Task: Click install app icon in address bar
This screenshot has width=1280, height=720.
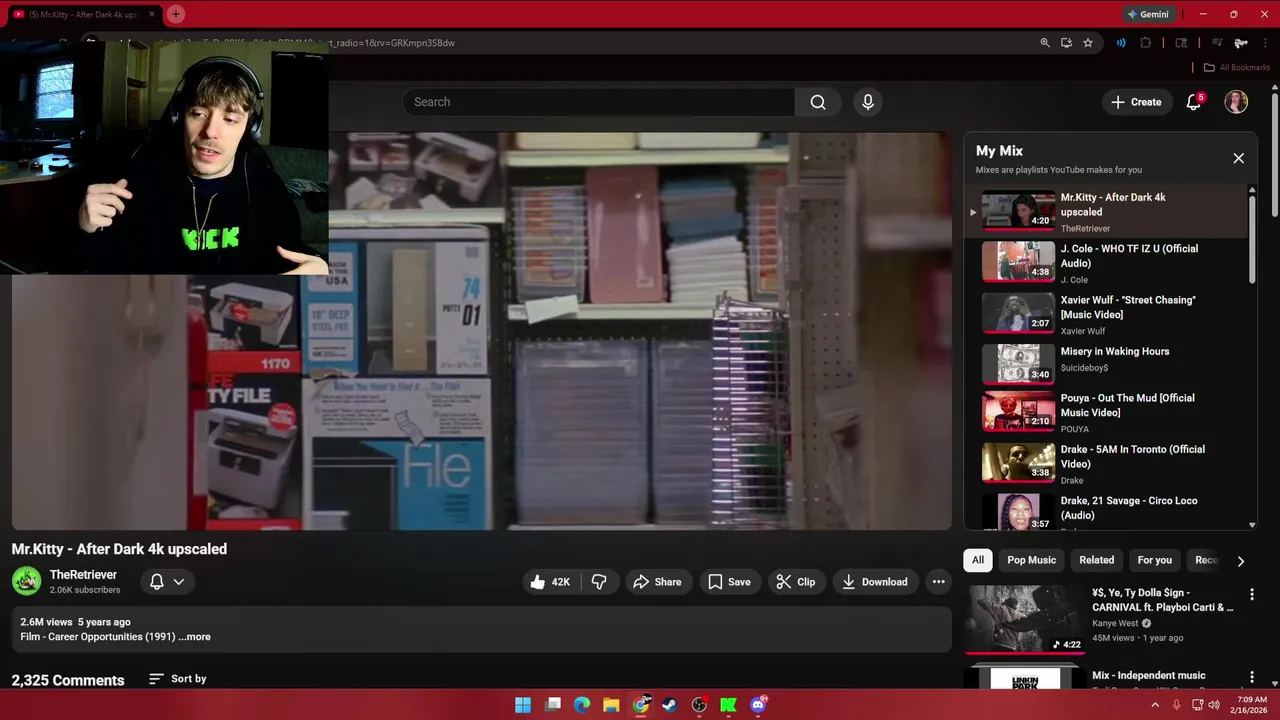Action: 1066,43
